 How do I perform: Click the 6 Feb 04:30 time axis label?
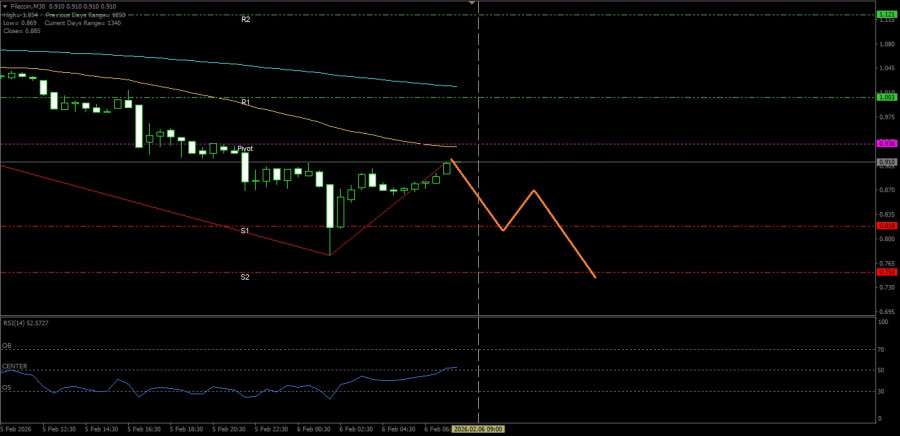pos(398,429)
